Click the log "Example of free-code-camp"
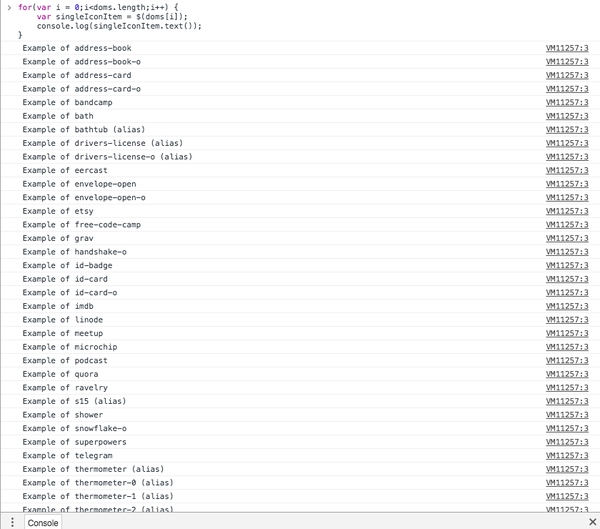Viewport: 600px width, 529px height. [82, 225]
